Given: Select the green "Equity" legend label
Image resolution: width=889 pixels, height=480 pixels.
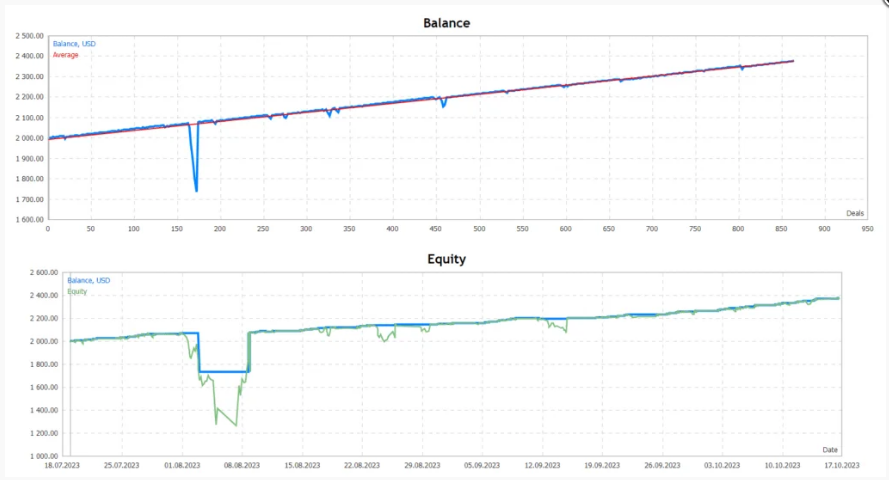Looking at the screenshot, I should pyautogui.click(x=77, y=292).
